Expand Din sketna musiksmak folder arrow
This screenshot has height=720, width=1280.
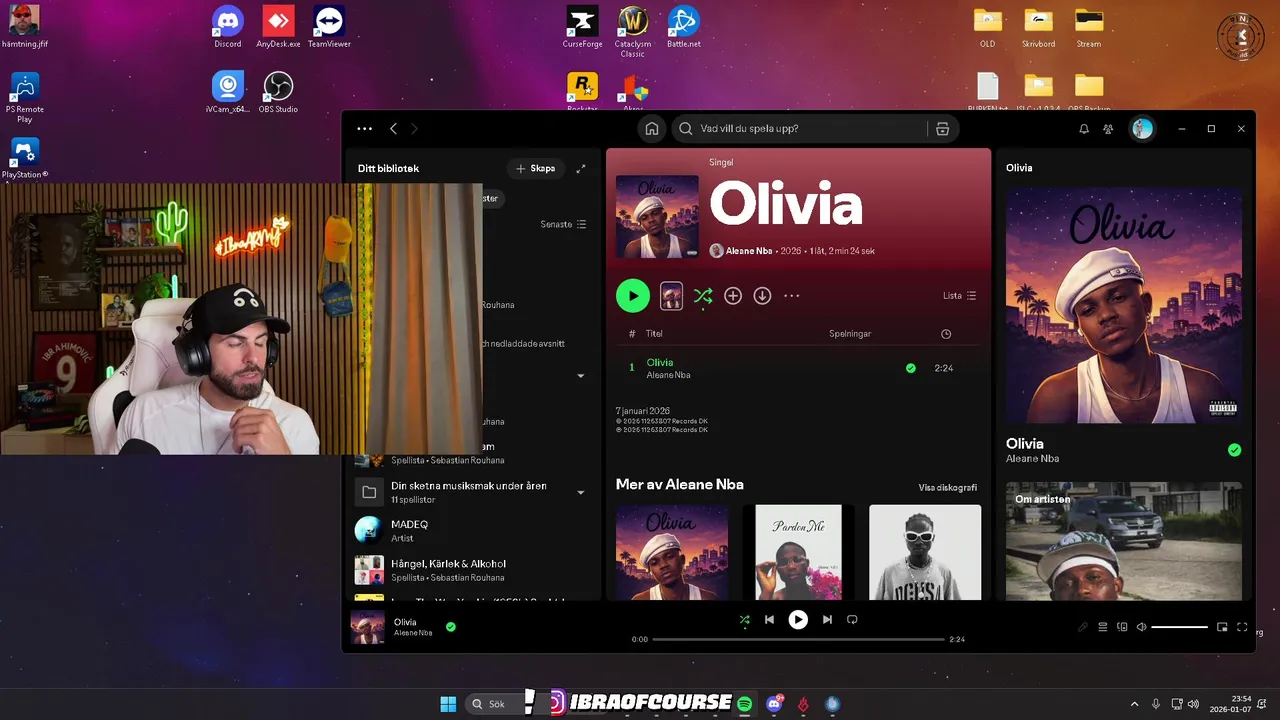click(581, 492)
